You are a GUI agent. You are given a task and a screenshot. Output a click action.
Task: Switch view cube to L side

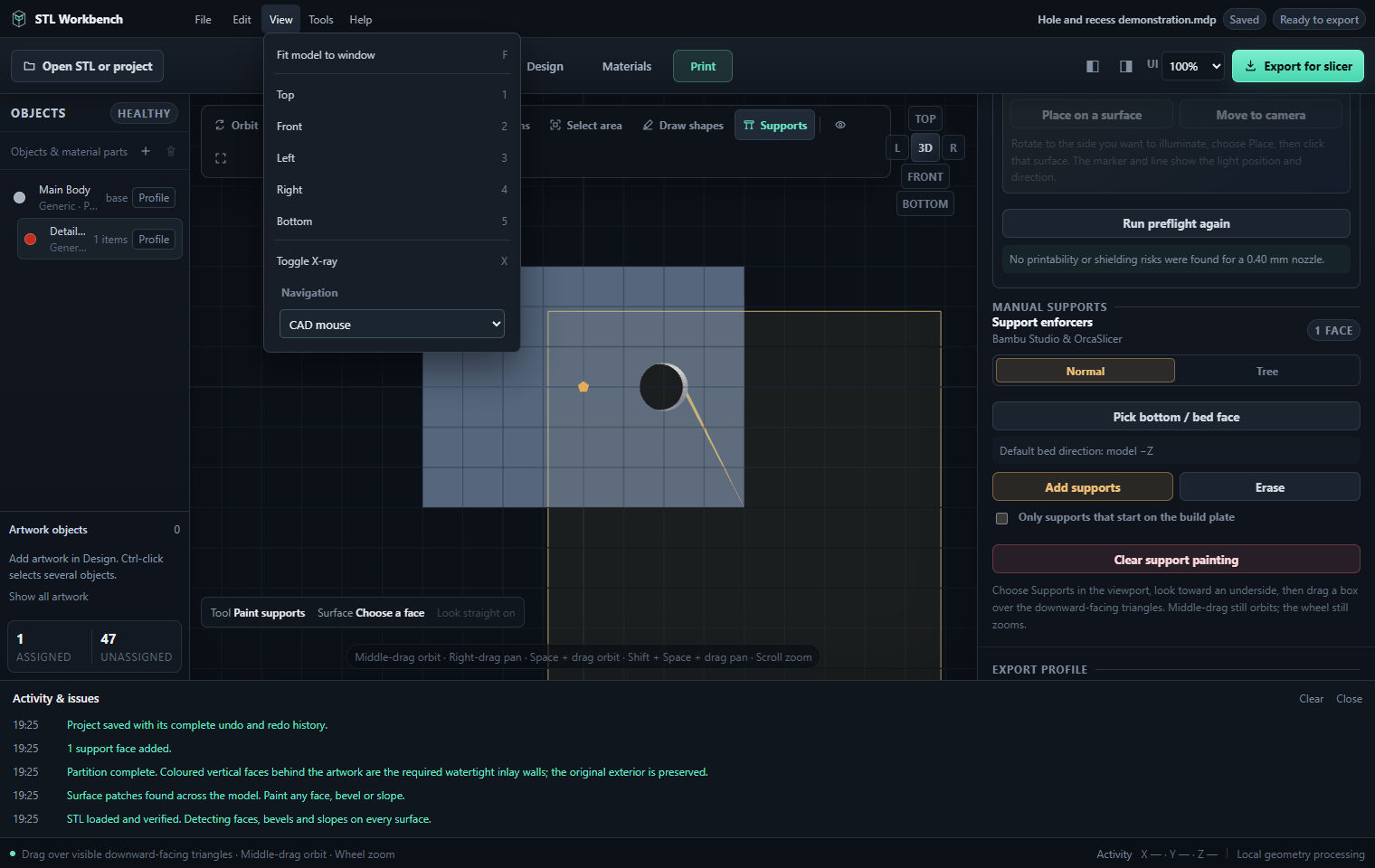point(897,147)
